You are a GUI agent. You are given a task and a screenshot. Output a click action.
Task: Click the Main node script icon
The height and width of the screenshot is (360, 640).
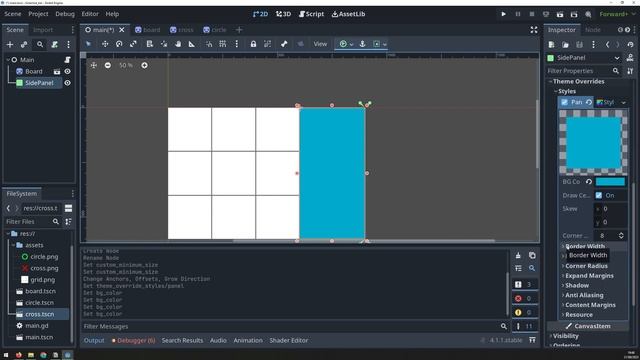click(67, 60)
